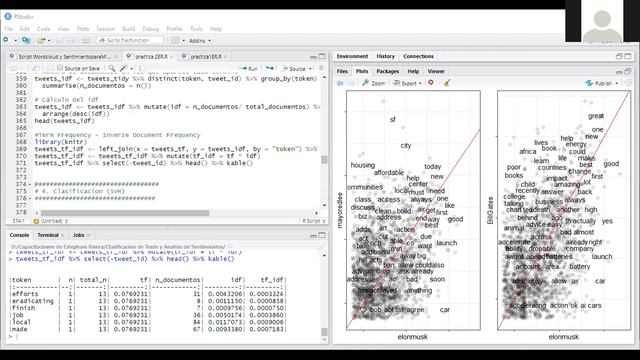Click the red remove current plot icon

click(x=431, y=83)
